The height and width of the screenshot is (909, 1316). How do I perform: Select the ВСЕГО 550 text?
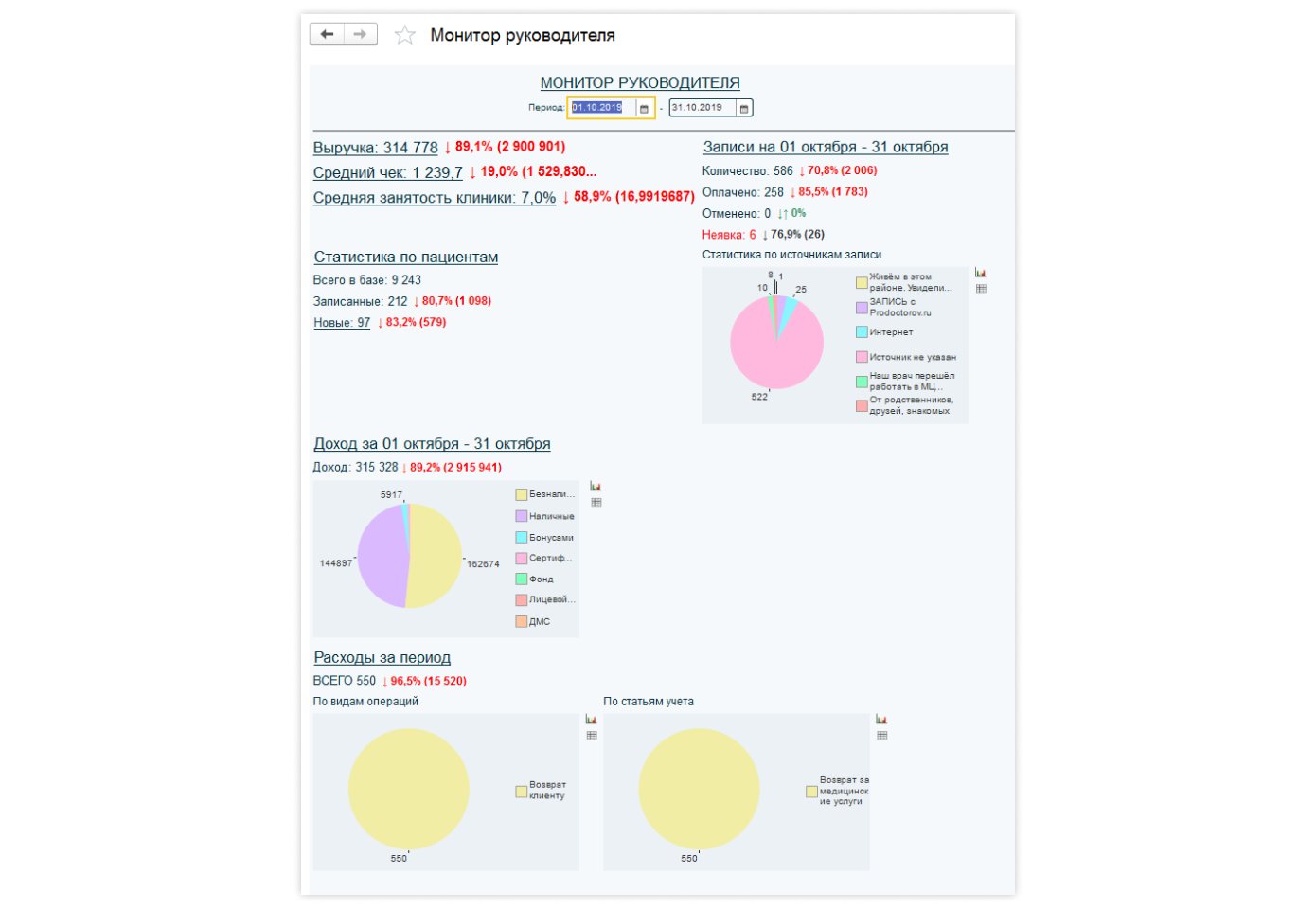pos(345,681)
